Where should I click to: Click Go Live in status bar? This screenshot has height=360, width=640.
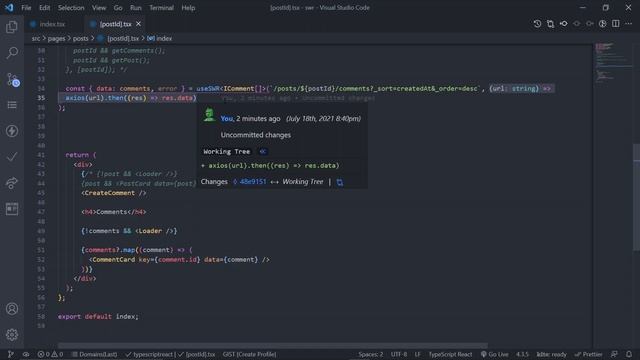(494, 354)
